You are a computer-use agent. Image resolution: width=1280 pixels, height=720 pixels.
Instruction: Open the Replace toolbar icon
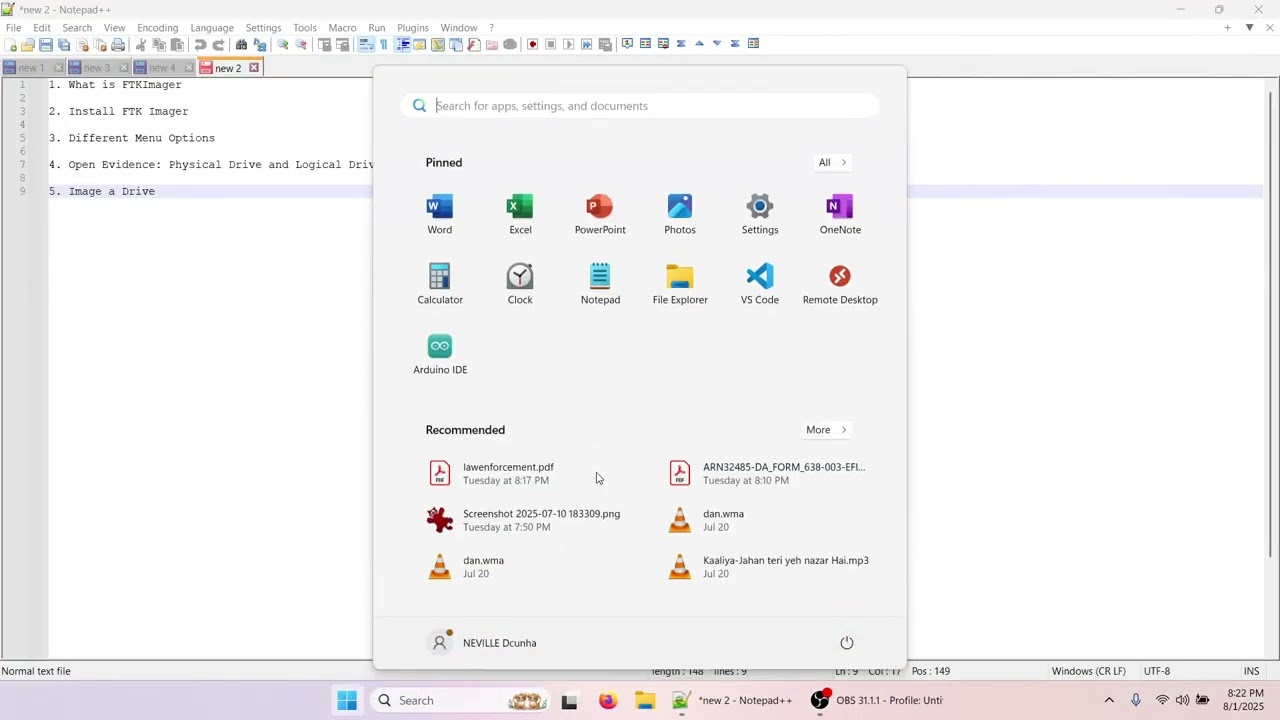[260, 45]
